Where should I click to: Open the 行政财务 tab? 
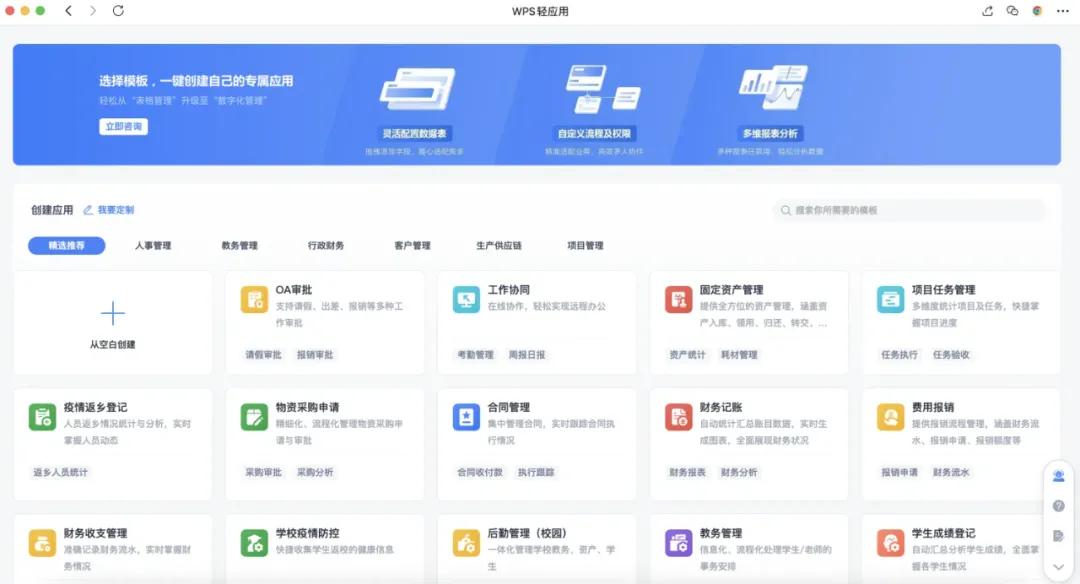pyautogui.click(x=326, y=245)
